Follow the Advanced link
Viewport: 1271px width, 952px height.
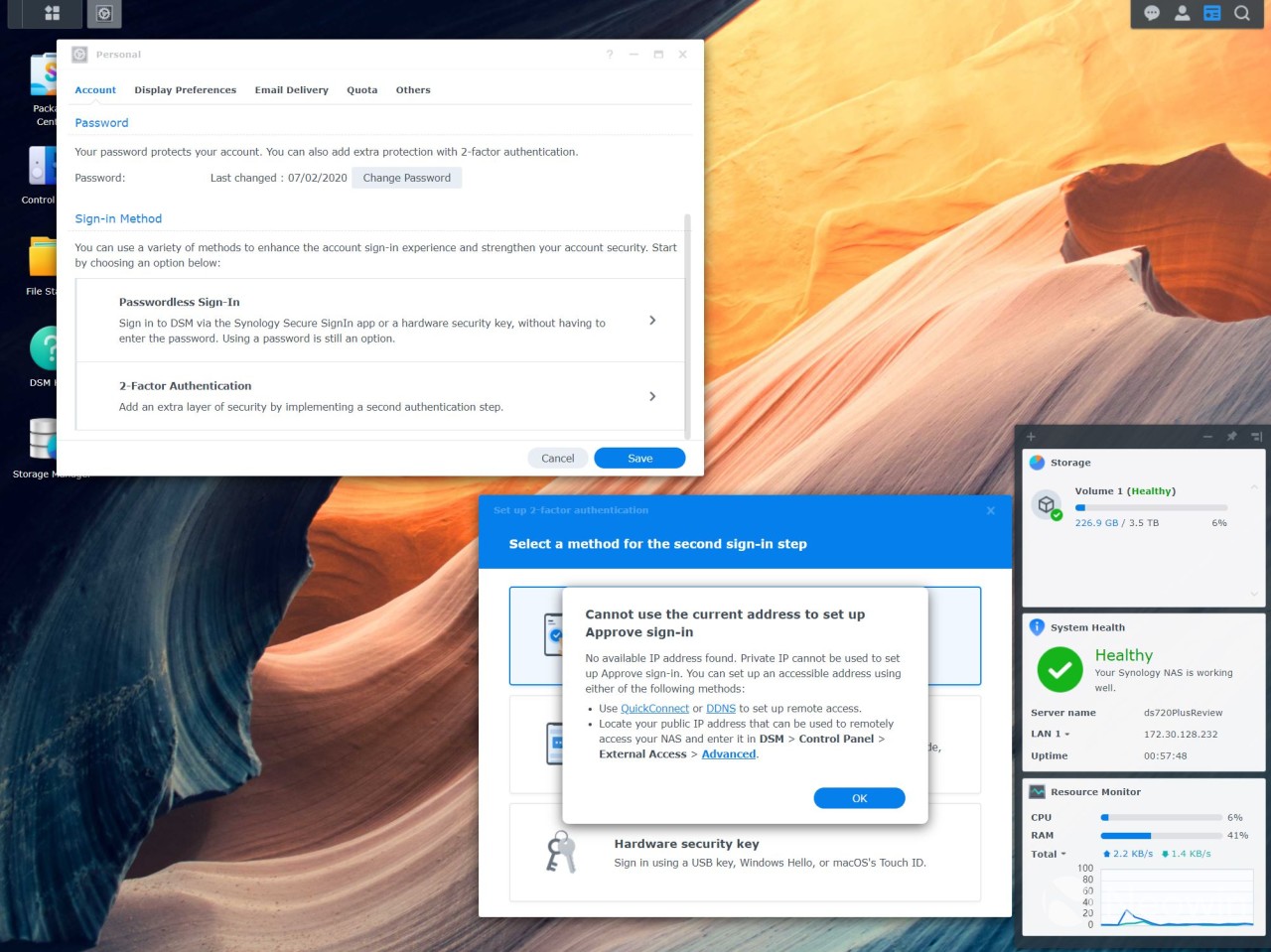(729, 754)
